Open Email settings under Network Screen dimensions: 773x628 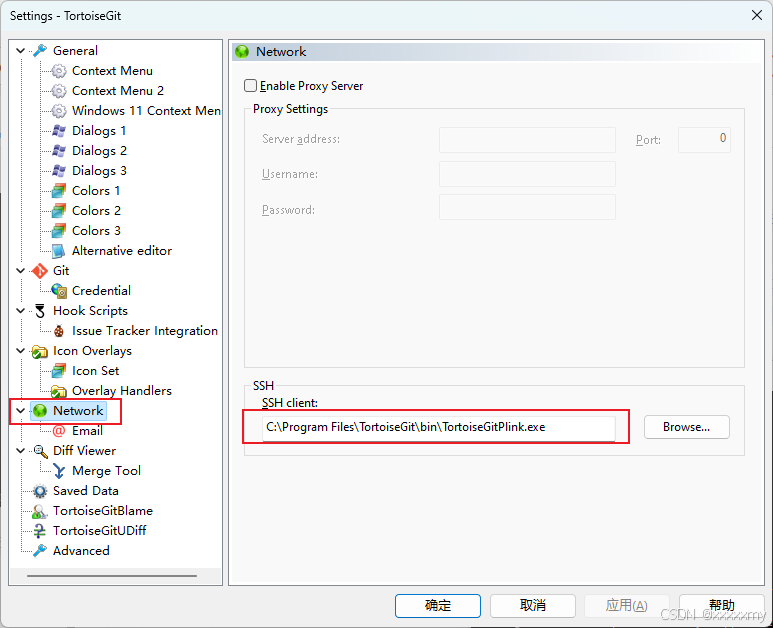pyautogui.click(x=87, y=431)
